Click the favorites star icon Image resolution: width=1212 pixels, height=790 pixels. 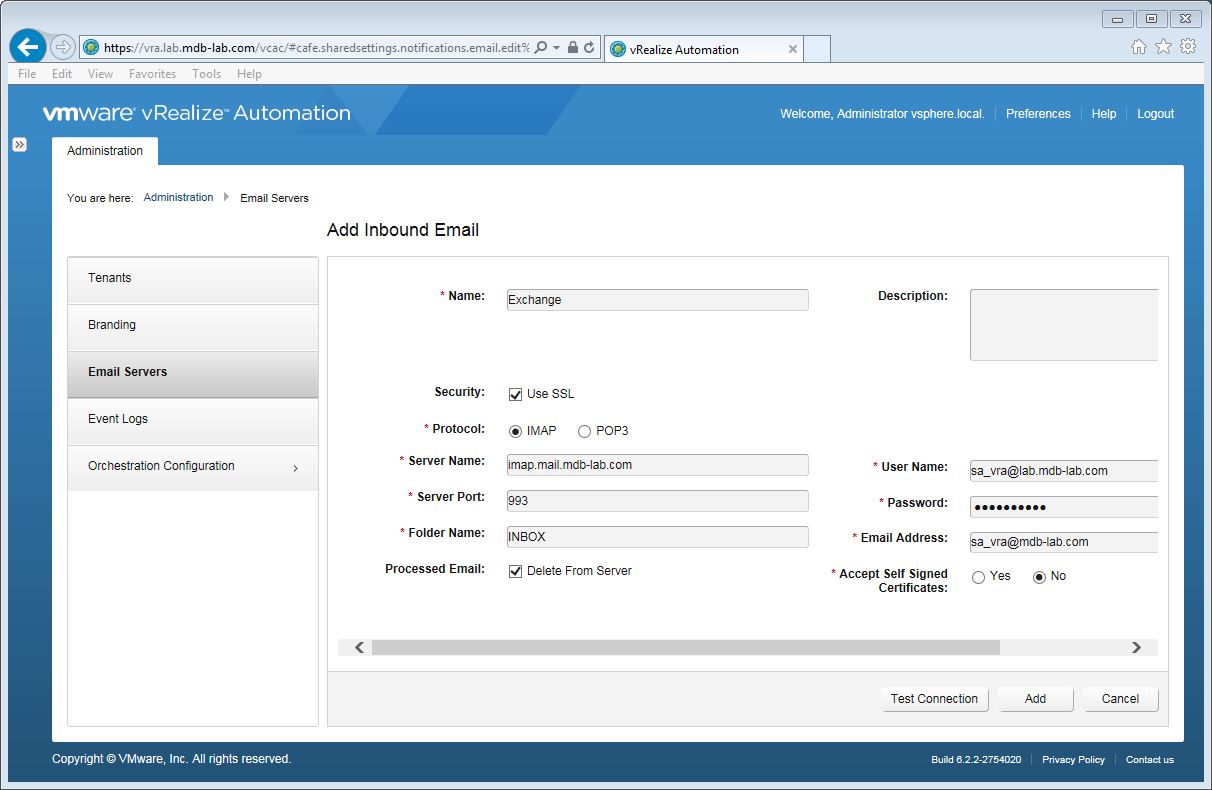coord(1163,47)
